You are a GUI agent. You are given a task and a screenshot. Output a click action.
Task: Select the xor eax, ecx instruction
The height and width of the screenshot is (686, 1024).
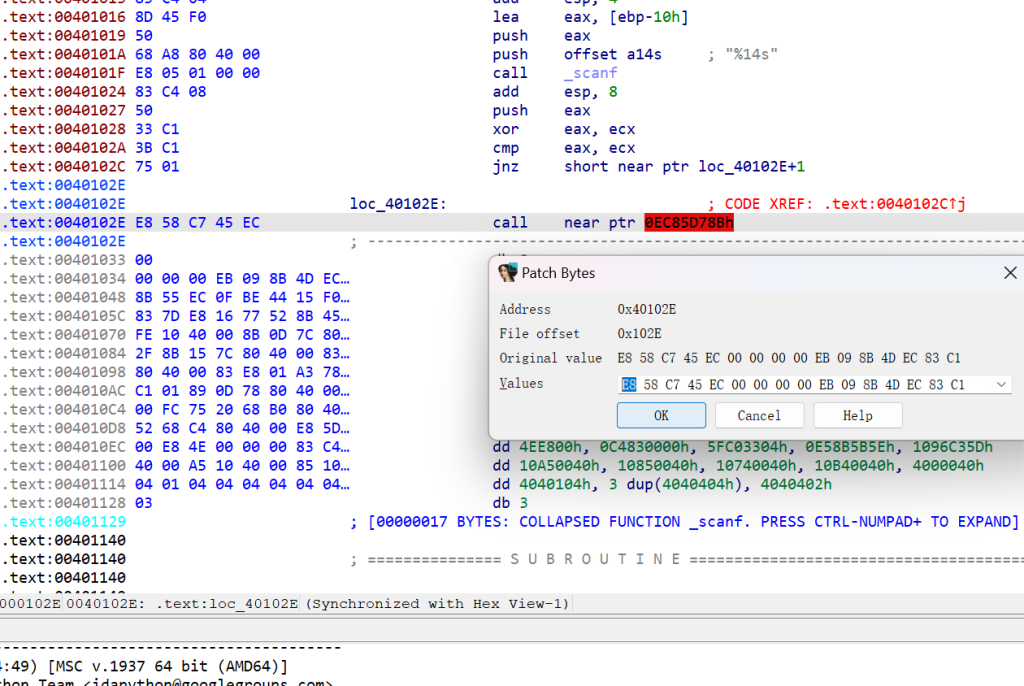point(563,129)
